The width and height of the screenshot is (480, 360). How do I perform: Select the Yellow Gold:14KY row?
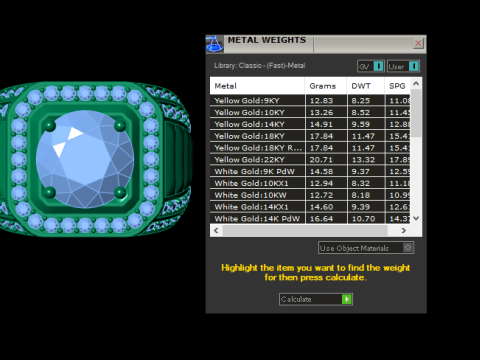coord(310,124)
